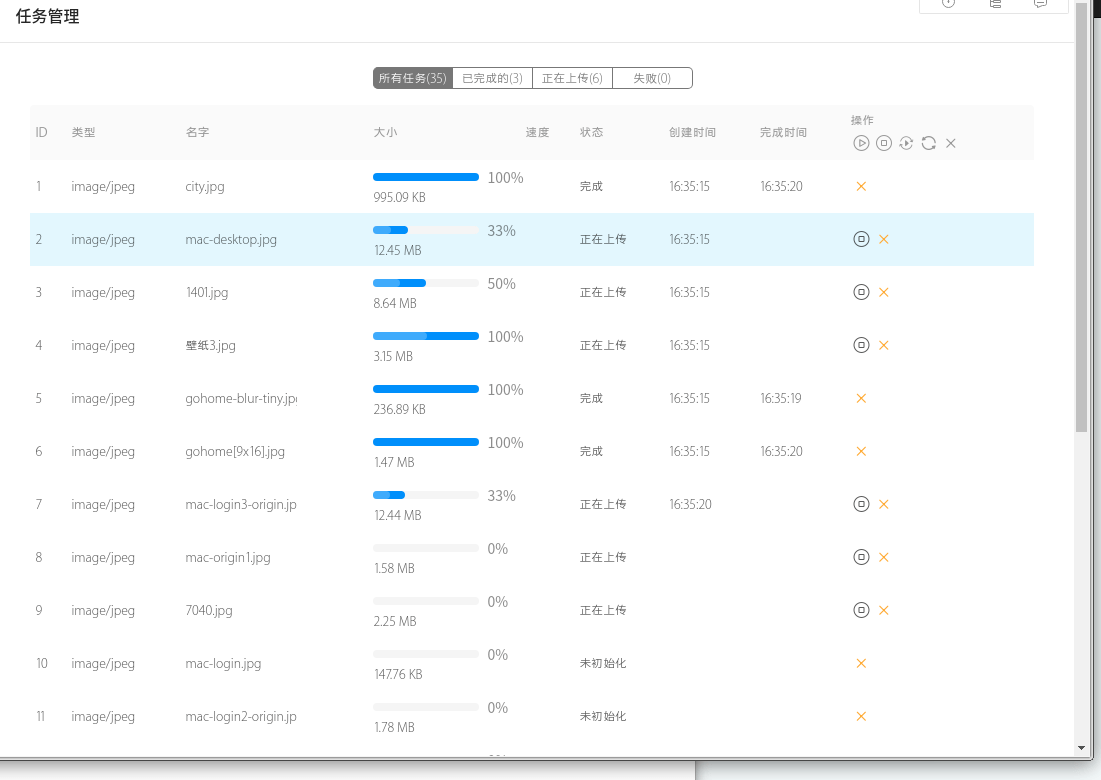Click the mac-login3-origin file name
This screenshot has height=780, width=1101.
(241, 505)
